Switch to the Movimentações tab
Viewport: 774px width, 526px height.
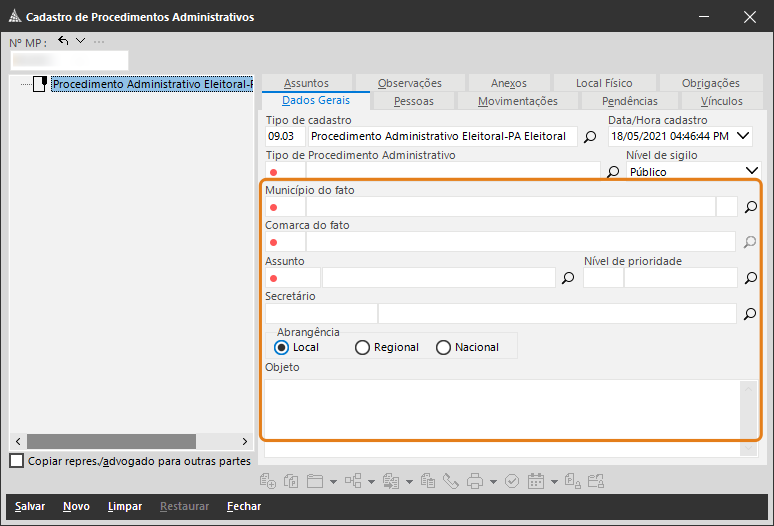click(x=518, y=101)
